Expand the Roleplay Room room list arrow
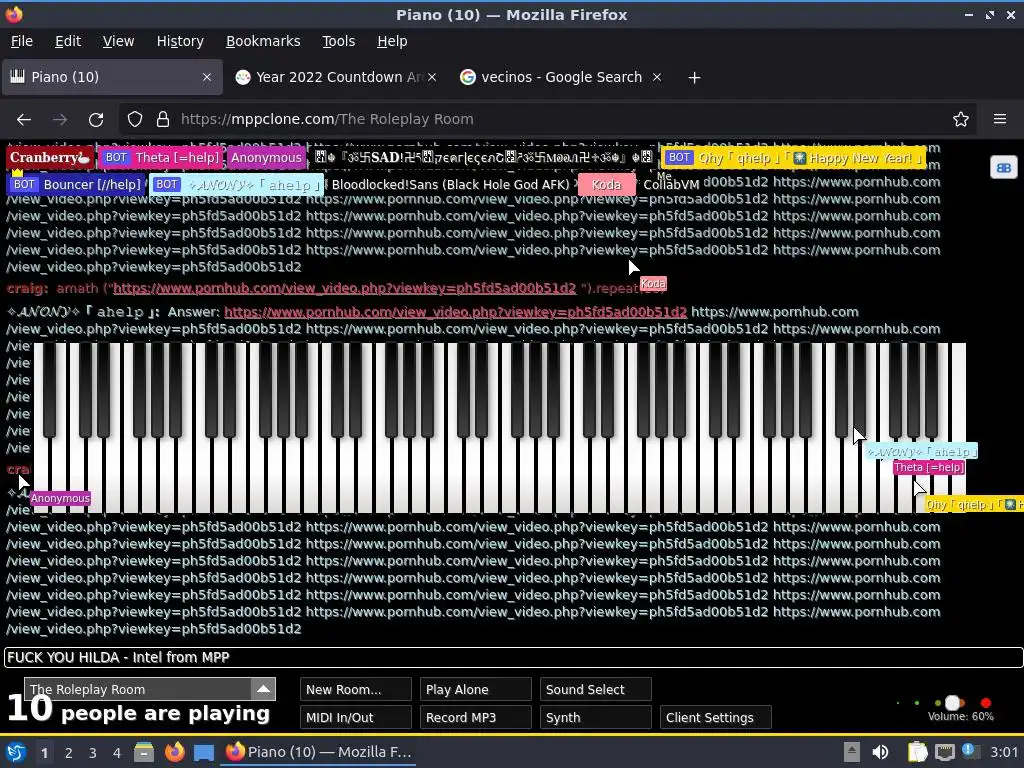Viewport: 1024px width, 768px height. (x=263, y=689)
